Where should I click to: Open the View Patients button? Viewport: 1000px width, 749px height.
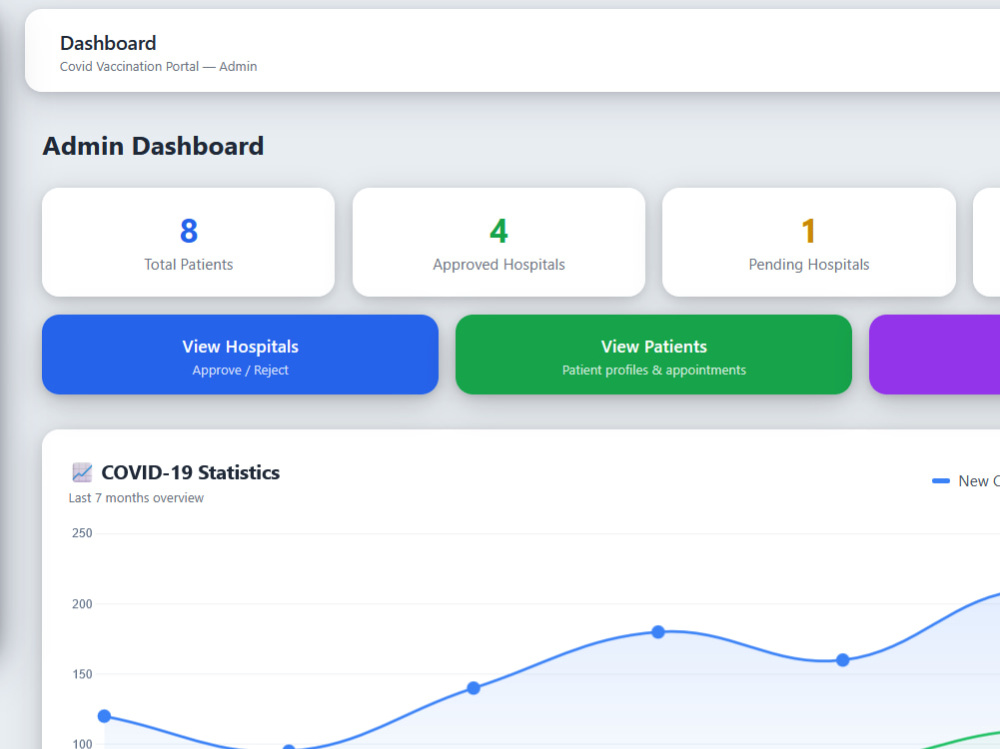(654, 354)
